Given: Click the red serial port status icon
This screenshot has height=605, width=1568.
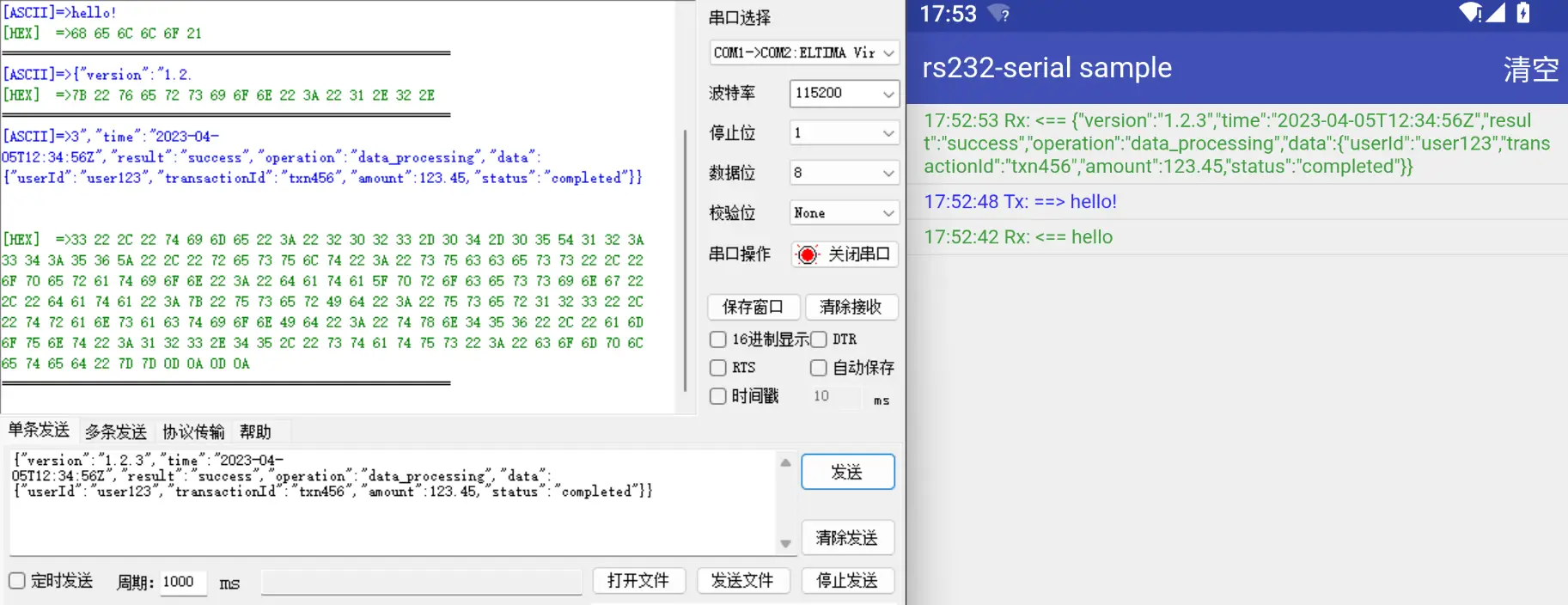Looking at the screenshot, I should 808,254.
